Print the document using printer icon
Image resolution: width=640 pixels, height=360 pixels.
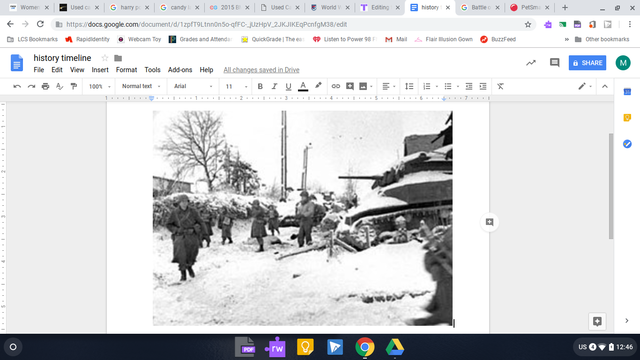click(45, 86)
